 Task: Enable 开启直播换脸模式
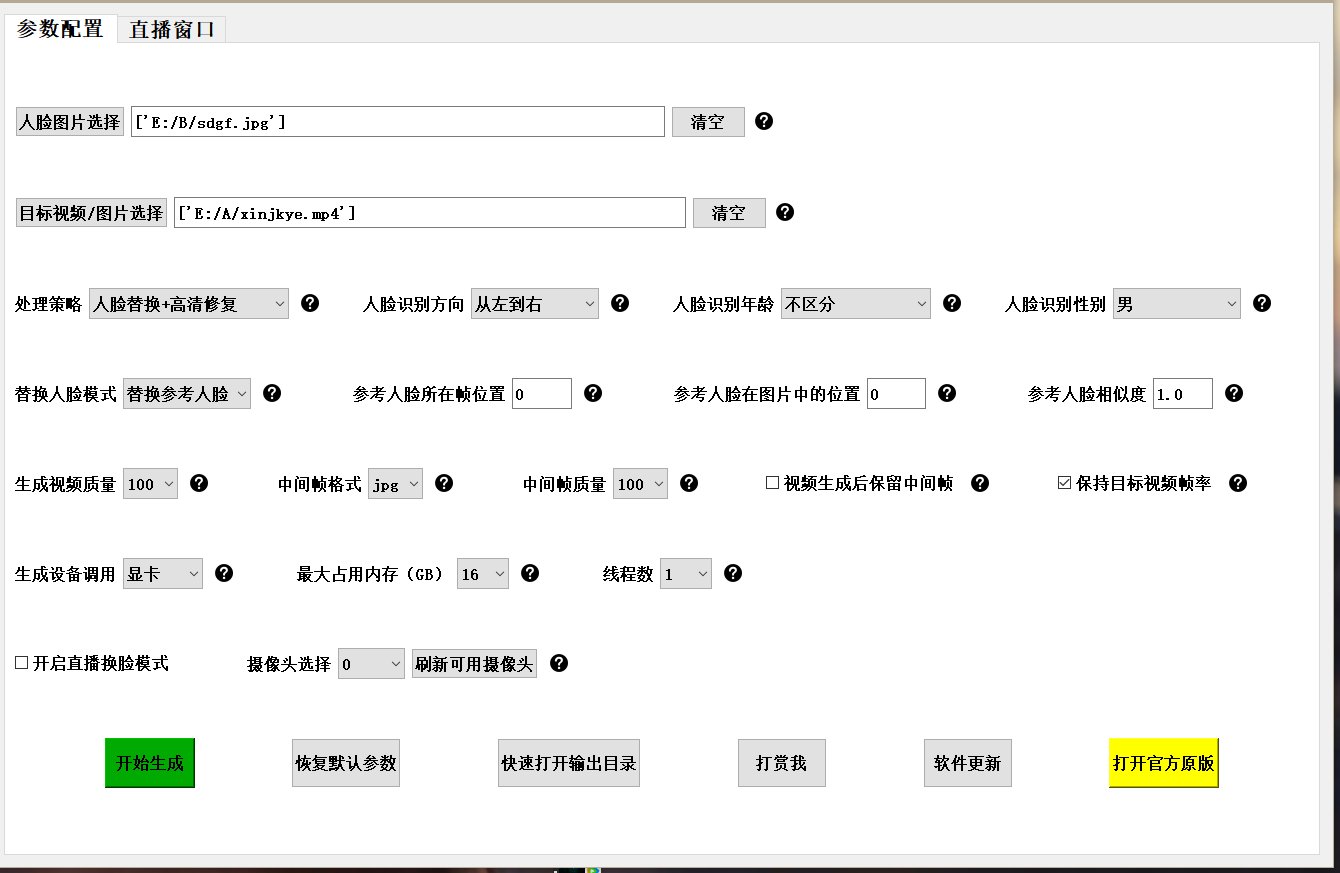20,662
